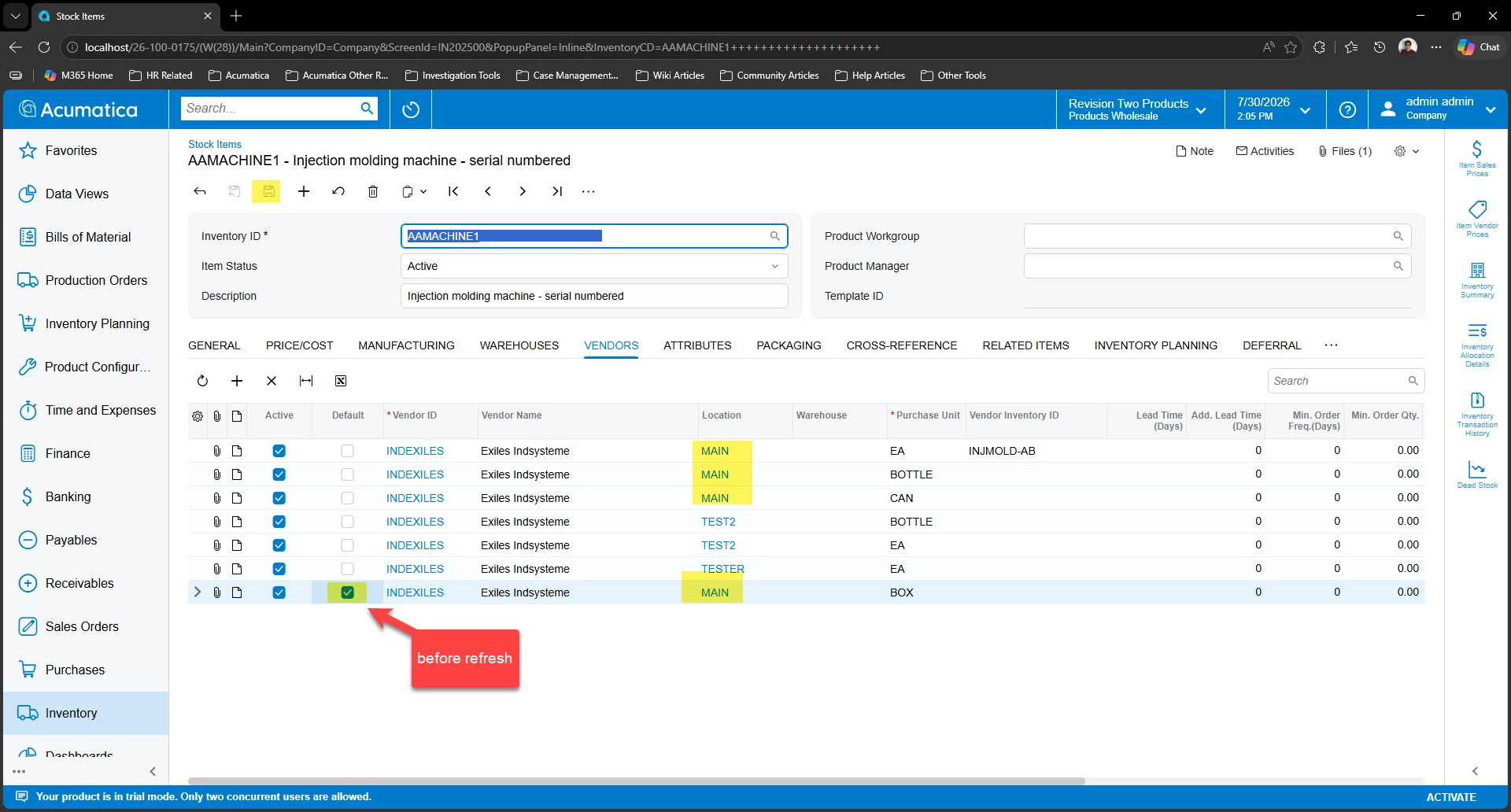Open the M365 Home bookmark
The width and height of the screenshot is (1511, 812).
79,76
